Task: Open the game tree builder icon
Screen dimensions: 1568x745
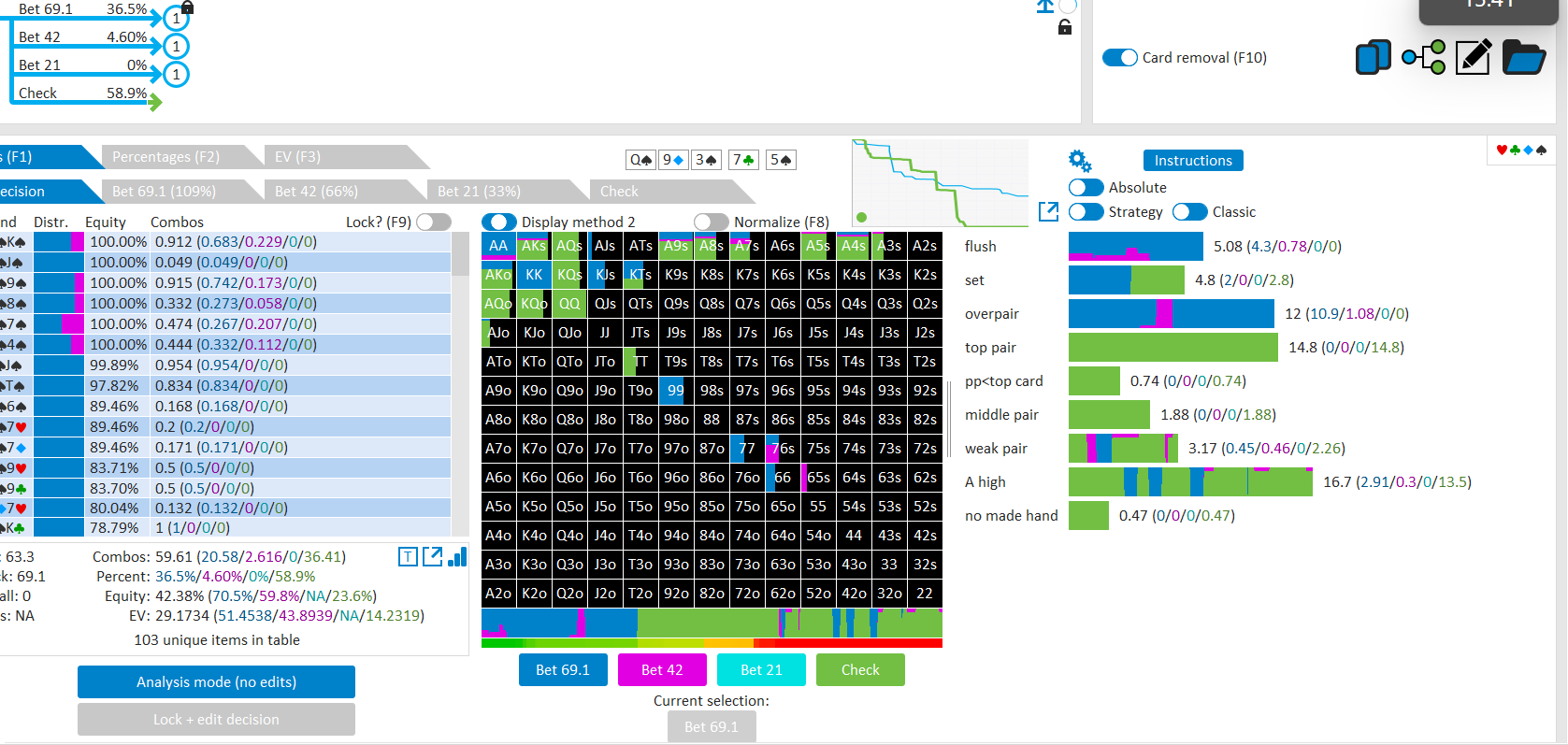Action: point(1424,57)
